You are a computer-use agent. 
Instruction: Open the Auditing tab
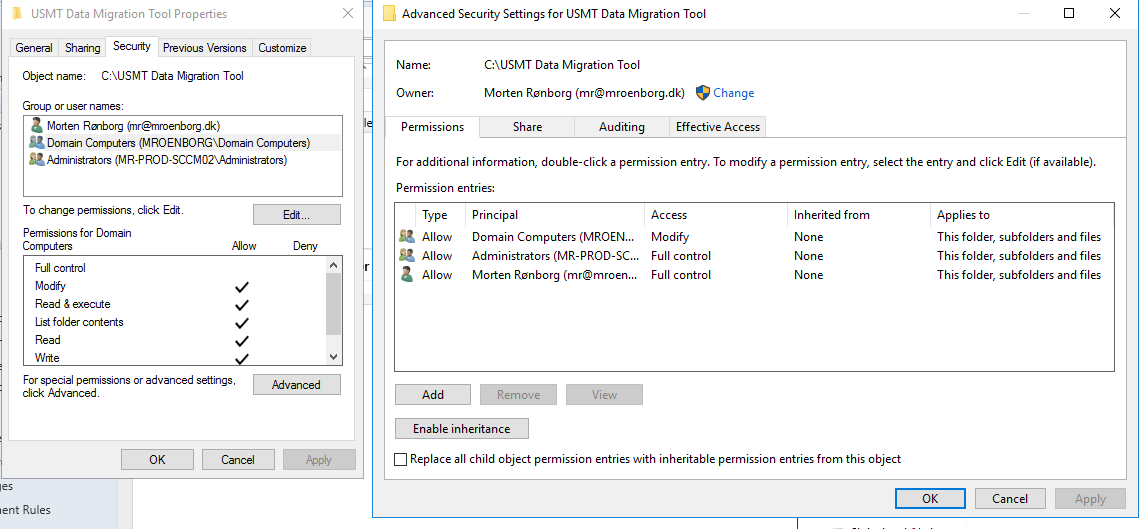pyautogui.click(x=622, y=127)
